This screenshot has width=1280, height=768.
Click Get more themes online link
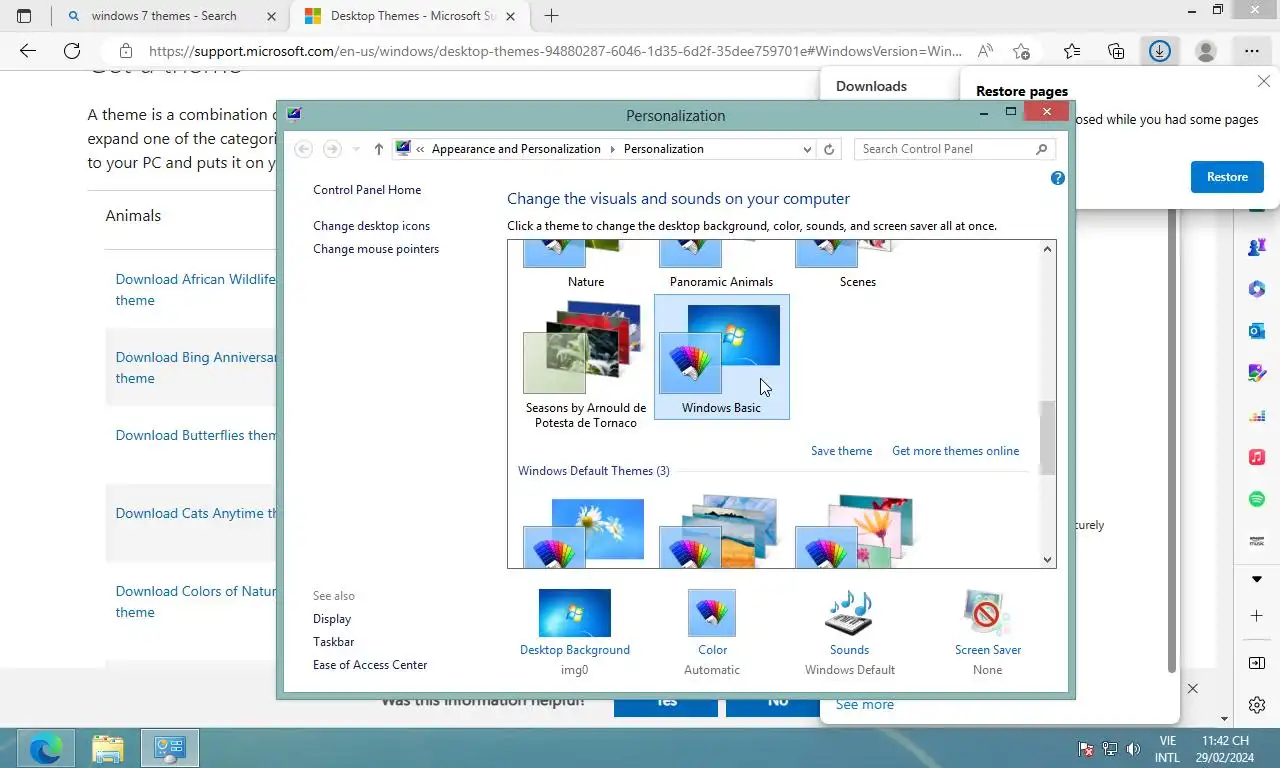point(955,451)
